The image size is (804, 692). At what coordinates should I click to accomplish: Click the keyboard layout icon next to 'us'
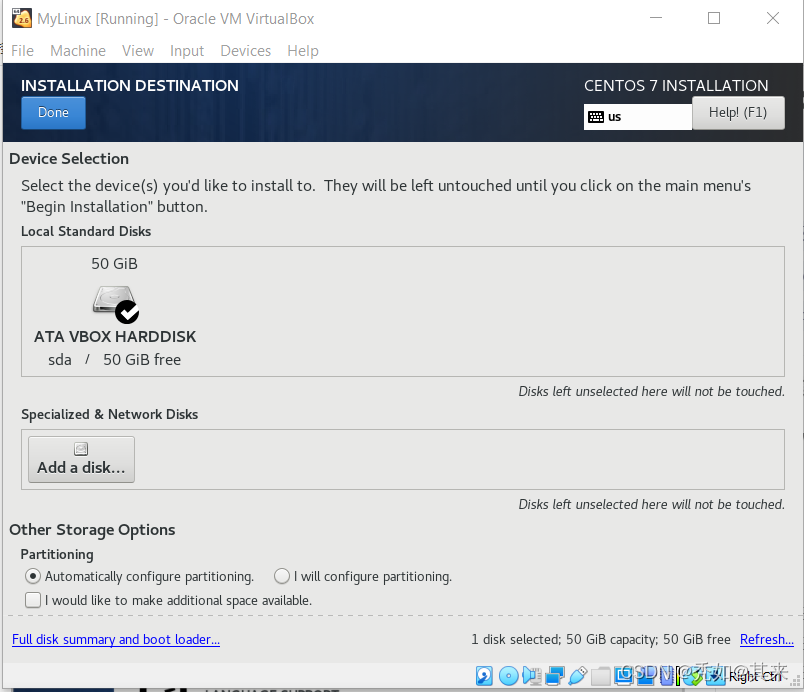click(x=595, y=117)
